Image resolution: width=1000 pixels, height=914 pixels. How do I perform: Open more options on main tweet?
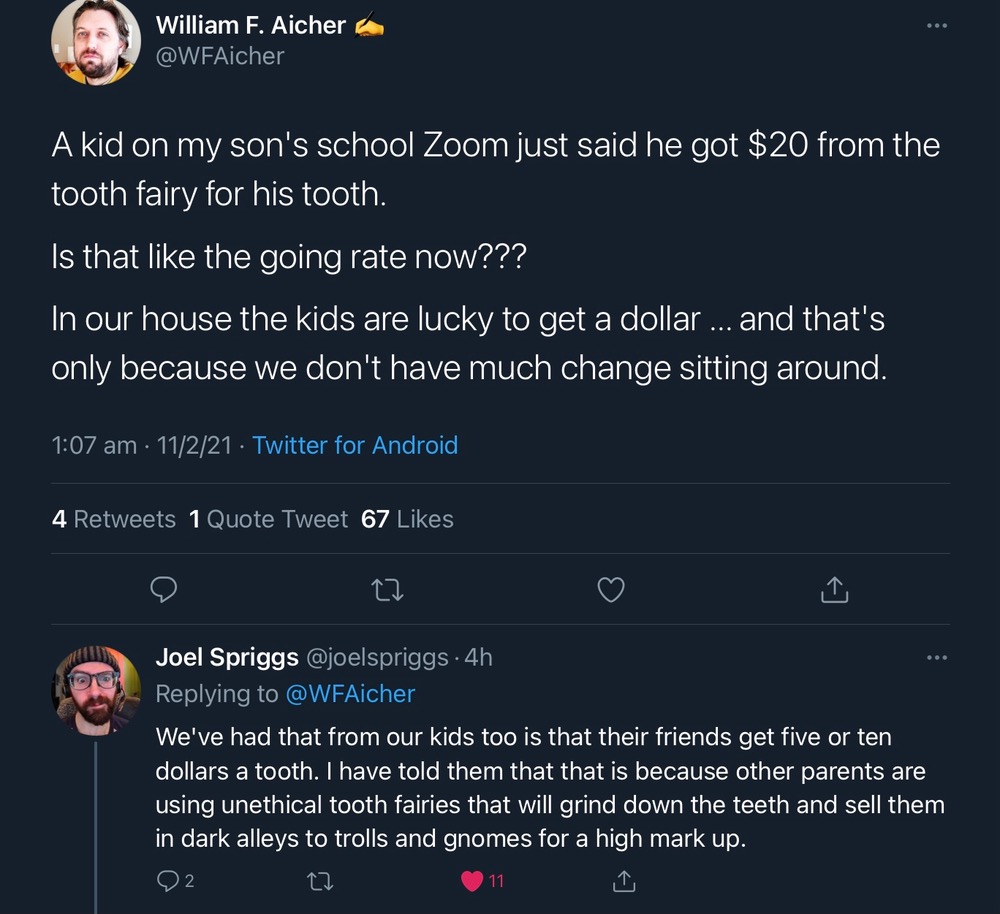(936, 25)
